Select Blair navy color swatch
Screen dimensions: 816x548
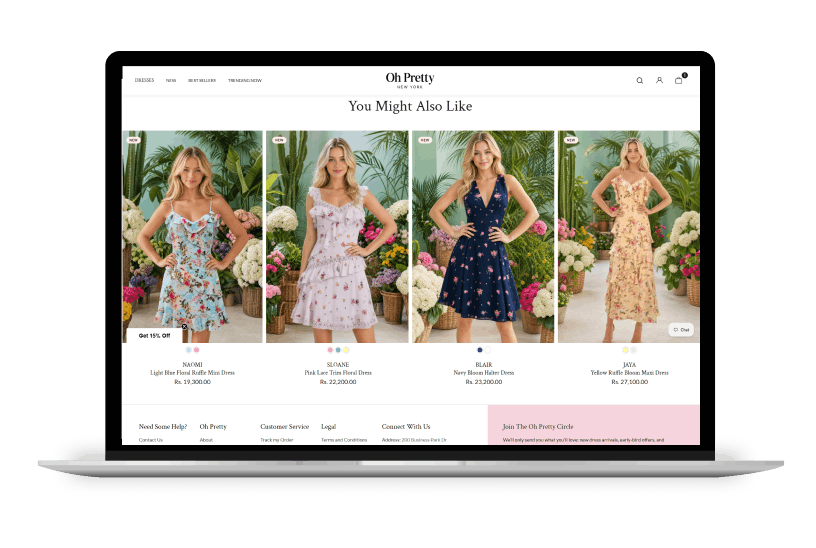click(x=480, y=350)
